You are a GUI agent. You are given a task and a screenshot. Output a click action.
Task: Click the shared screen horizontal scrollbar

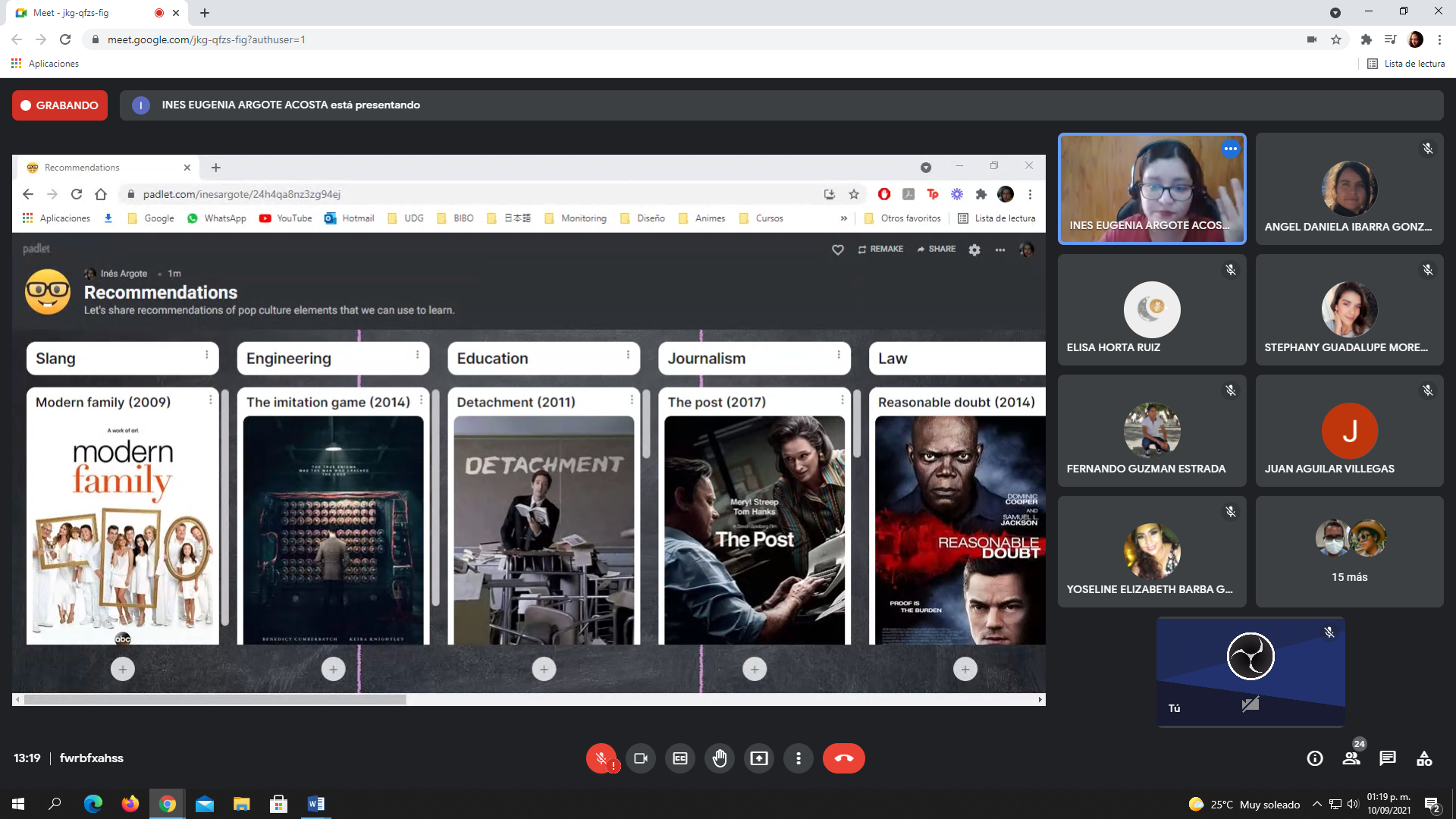coord(215,699)
